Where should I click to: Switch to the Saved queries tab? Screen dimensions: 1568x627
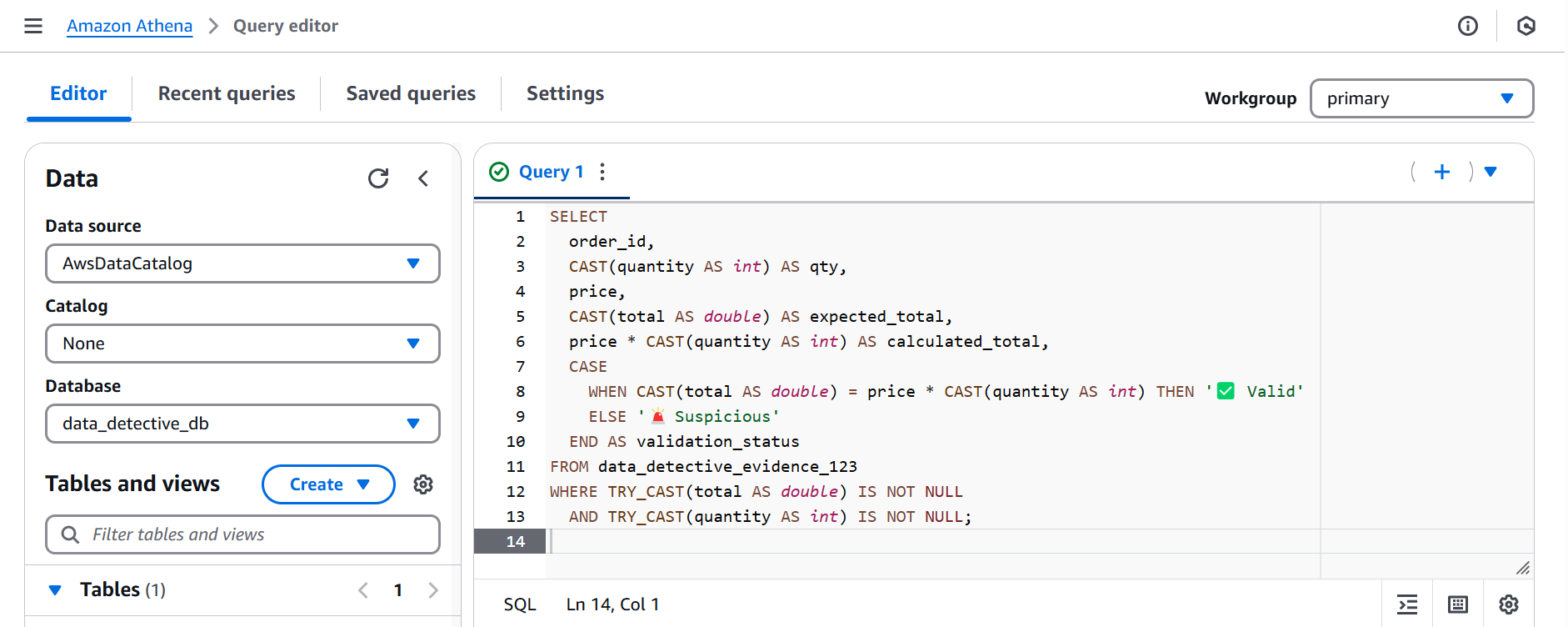[x=411, y=93]
